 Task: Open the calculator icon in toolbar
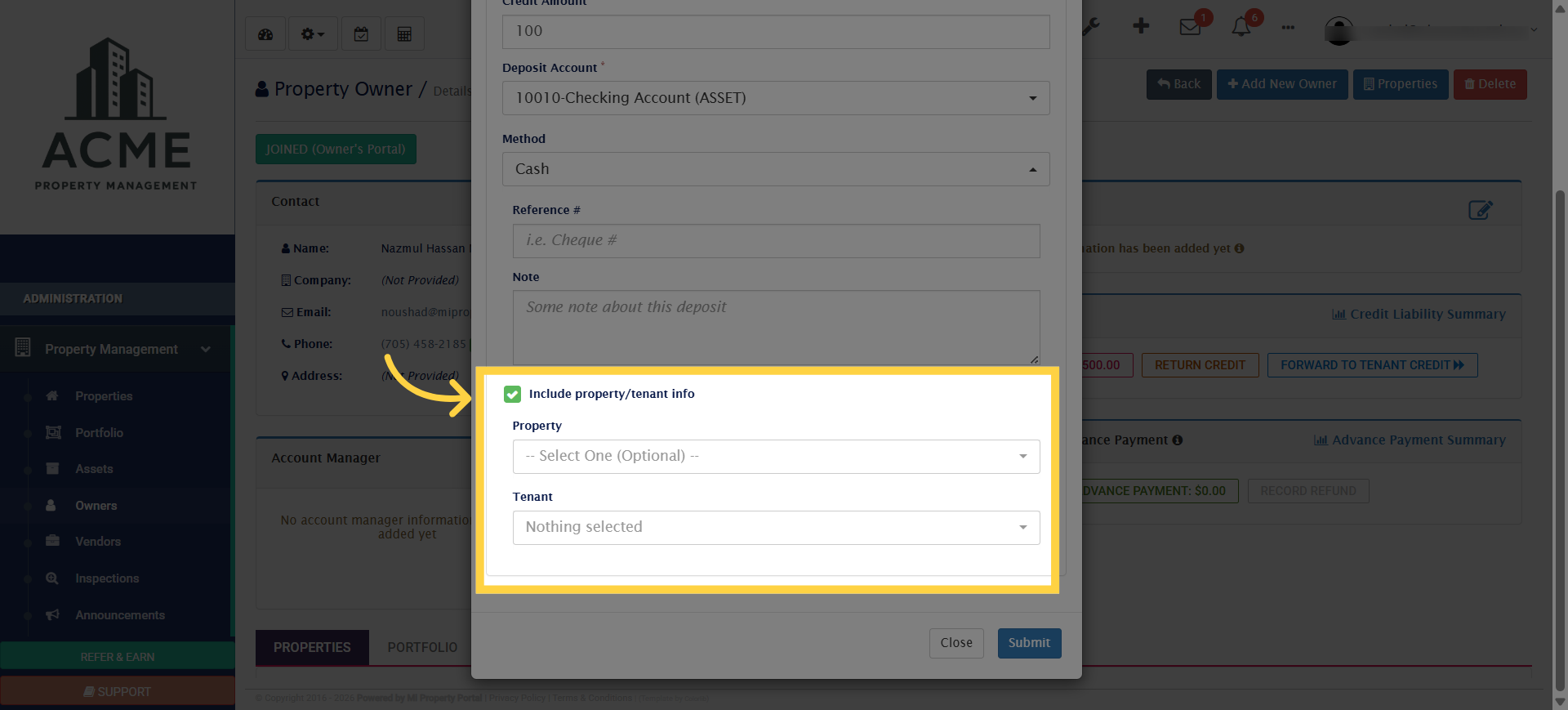pos(404,34)
